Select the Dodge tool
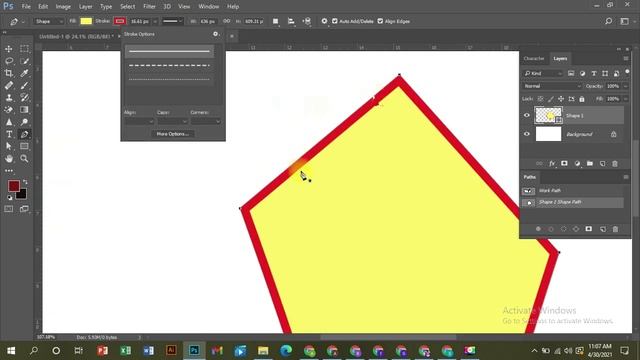 coord(24,122)
